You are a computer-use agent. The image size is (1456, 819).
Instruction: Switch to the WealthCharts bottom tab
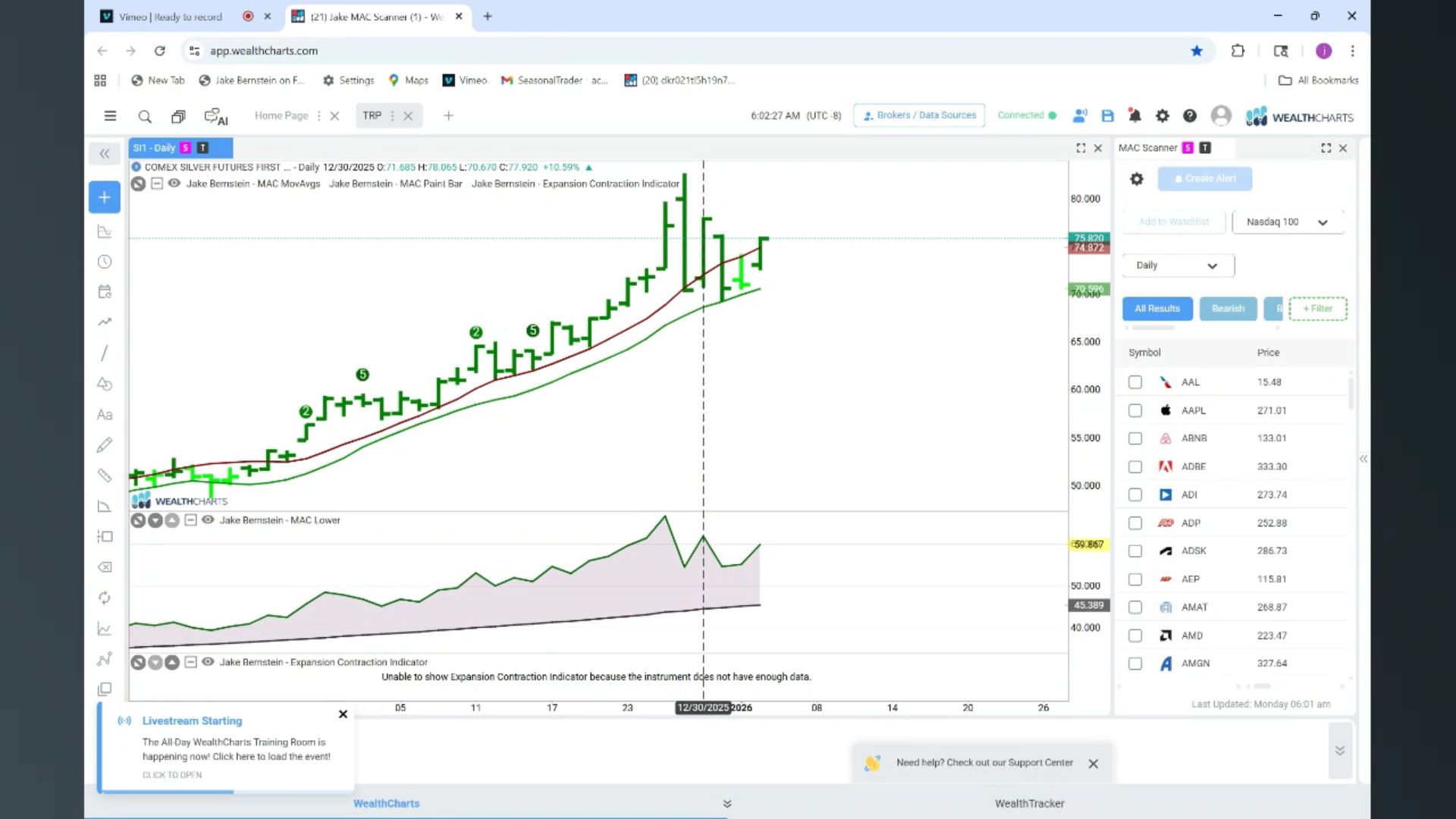[386, 804]
